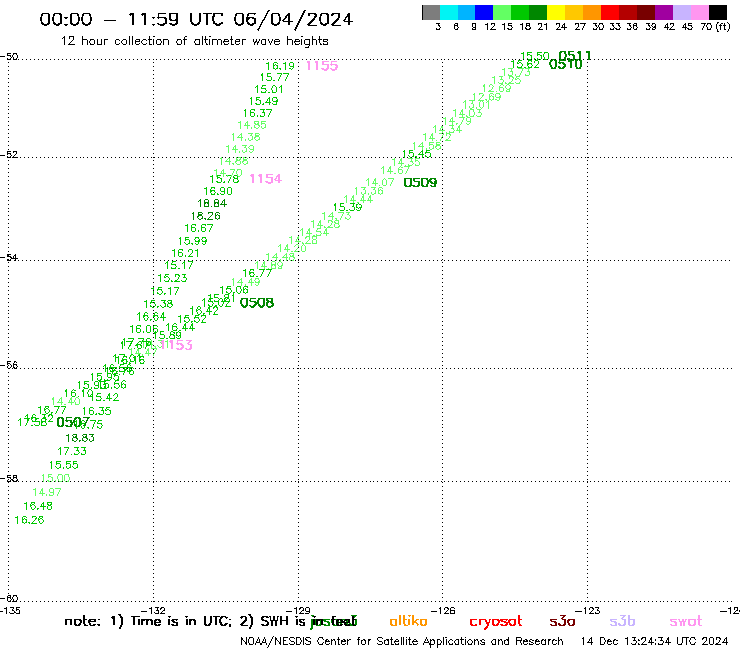The height and width of the screenshot is (650, 740).
Task: Click the 'NOAA/NESDIS Center for Satellite Applications and Research' credit
Action: [x=402, y=641]
